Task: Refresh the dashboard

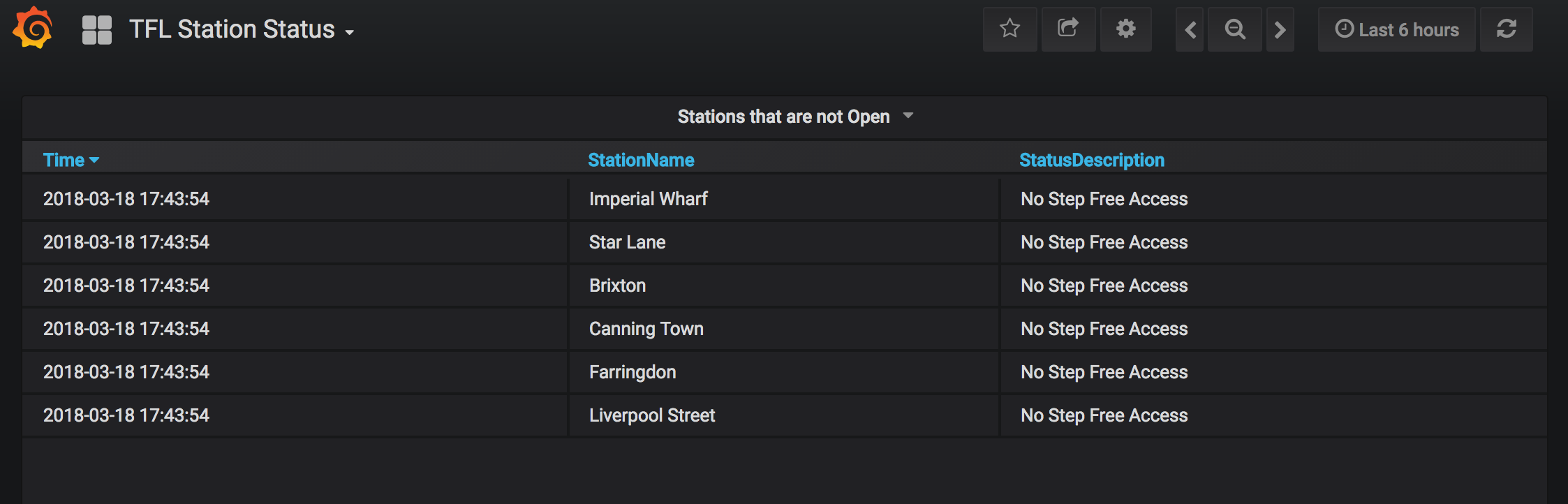Action: pyautogui.click(x=1507, y=29)
